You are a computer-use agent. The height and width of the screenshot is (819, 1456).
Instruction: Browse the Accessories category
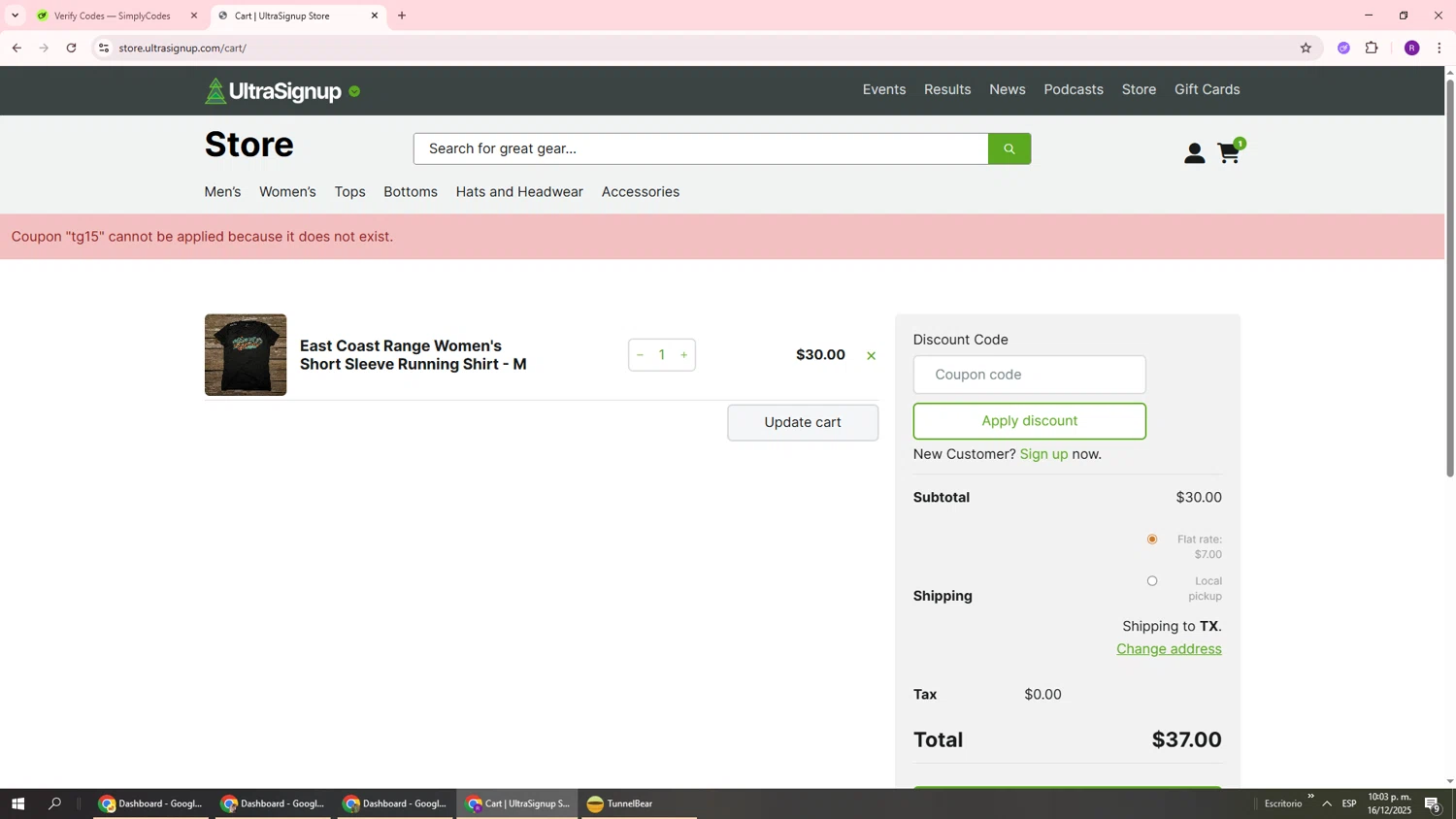[x=641, y=192]
